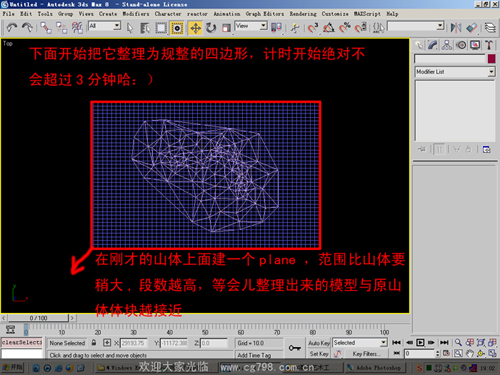Open the Layer Manager icon
The image size is (500, 375).
pyautogui.click(x=490, y=28)
